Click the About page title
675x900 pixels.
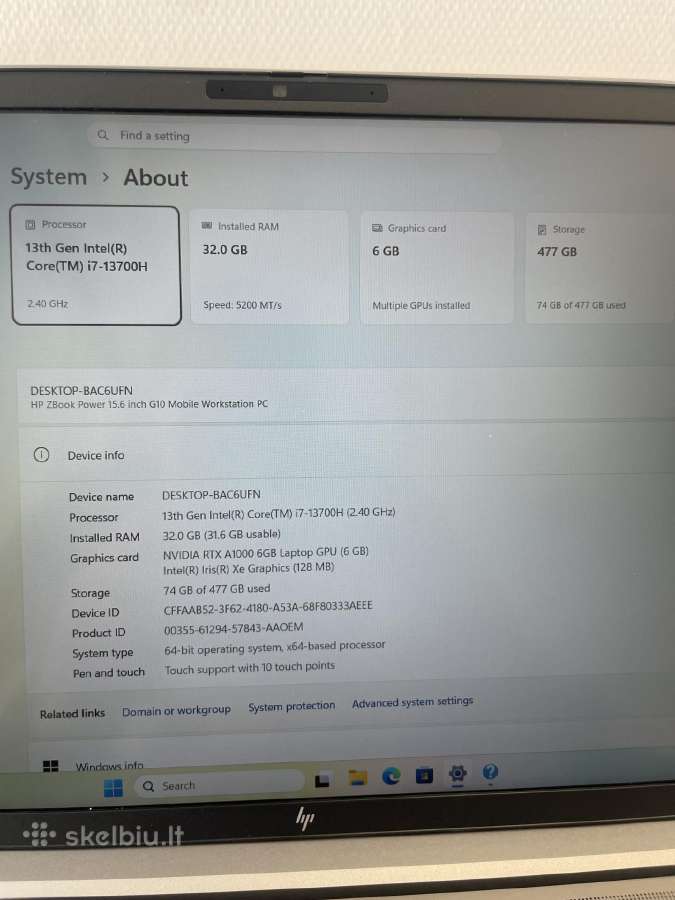point(156,177)
